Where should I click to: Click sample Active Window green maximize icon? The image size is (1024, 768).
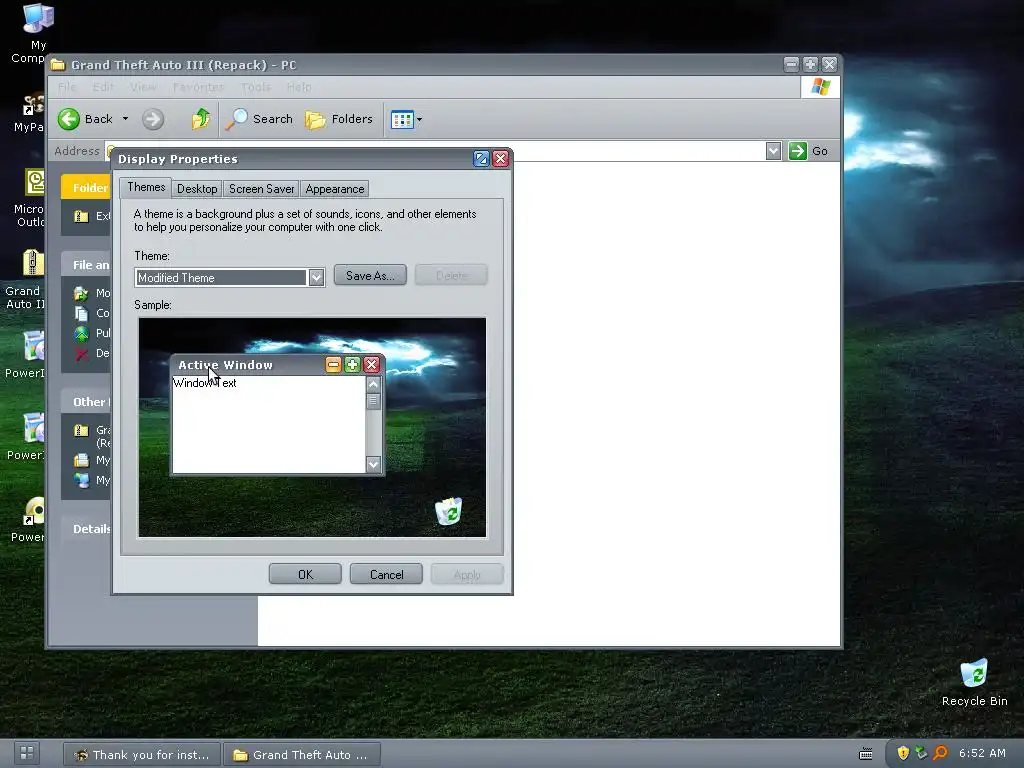(x=352, y=364)
